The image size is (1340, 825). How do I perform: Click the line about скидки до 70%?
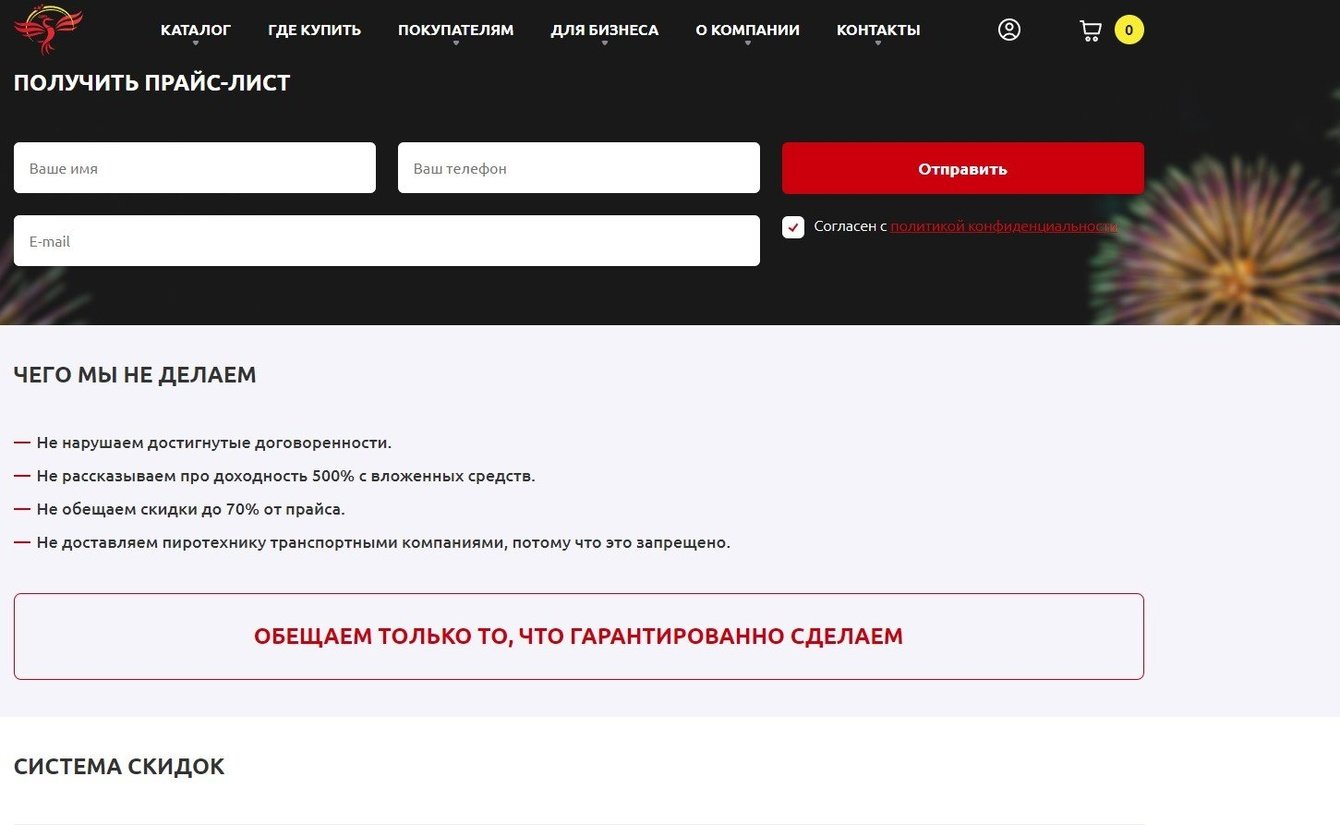(191, 509)
